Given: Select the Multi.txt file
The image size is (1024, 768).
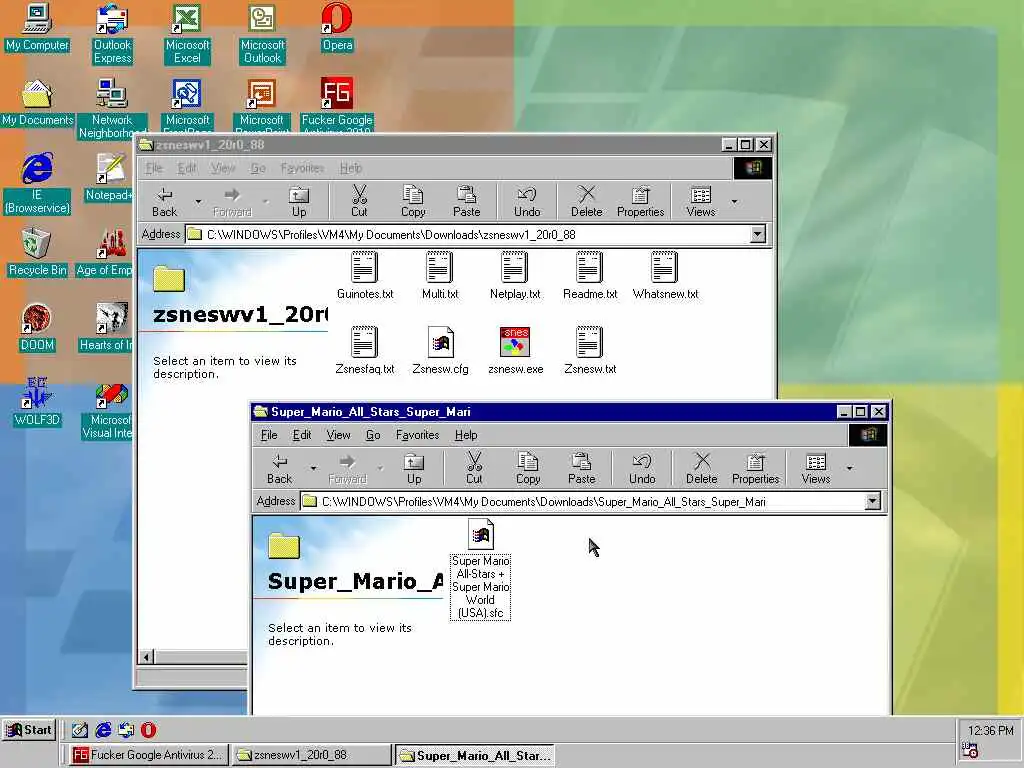Looking at the screenshot, I should (440, 276).
